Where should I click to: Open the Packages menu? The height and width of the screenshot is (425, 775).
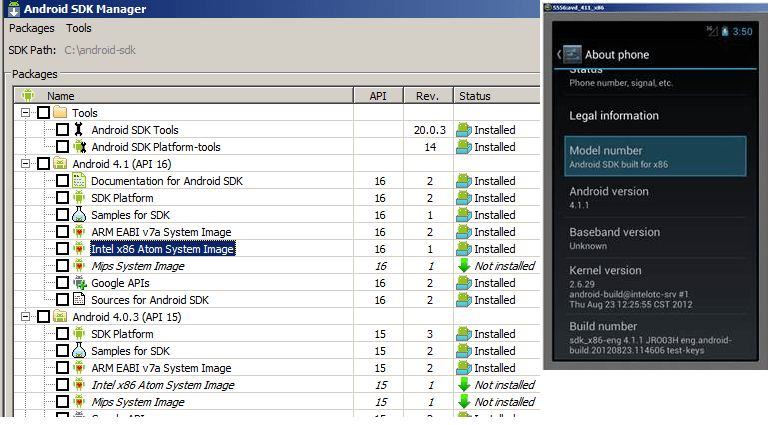click(x=31, y=28)
